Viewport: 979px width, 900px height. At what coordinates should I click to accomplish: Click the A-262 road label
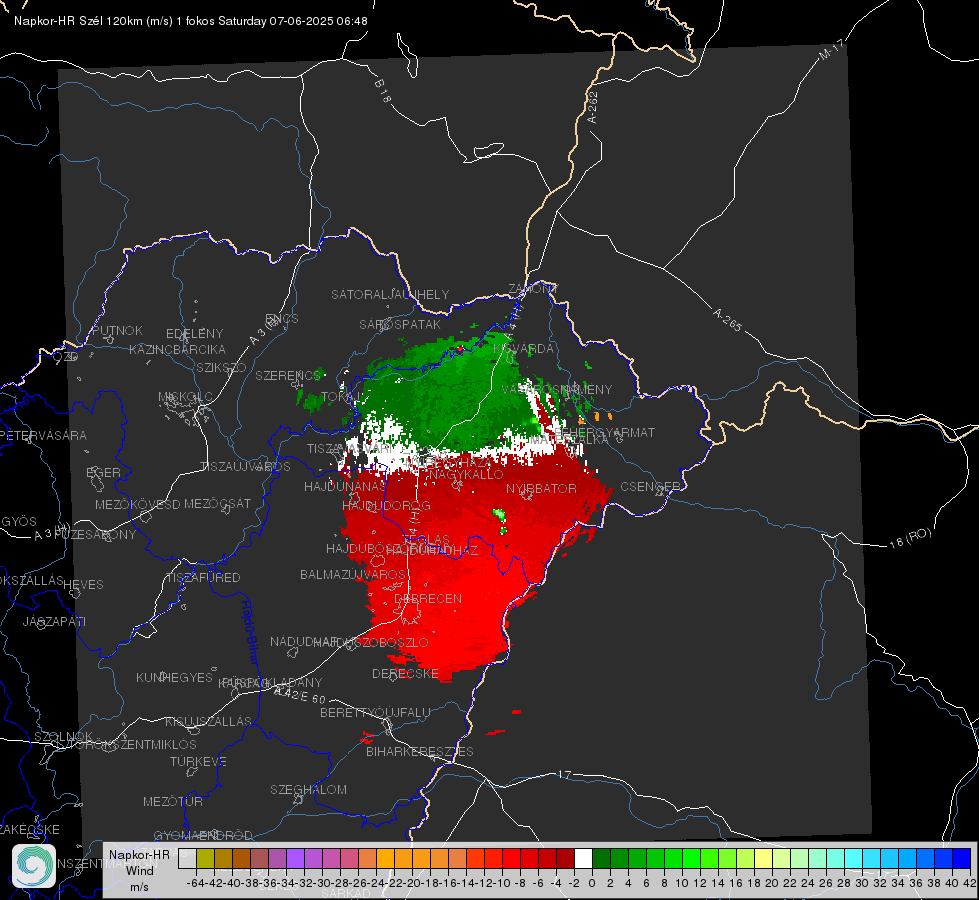(593, 107)
